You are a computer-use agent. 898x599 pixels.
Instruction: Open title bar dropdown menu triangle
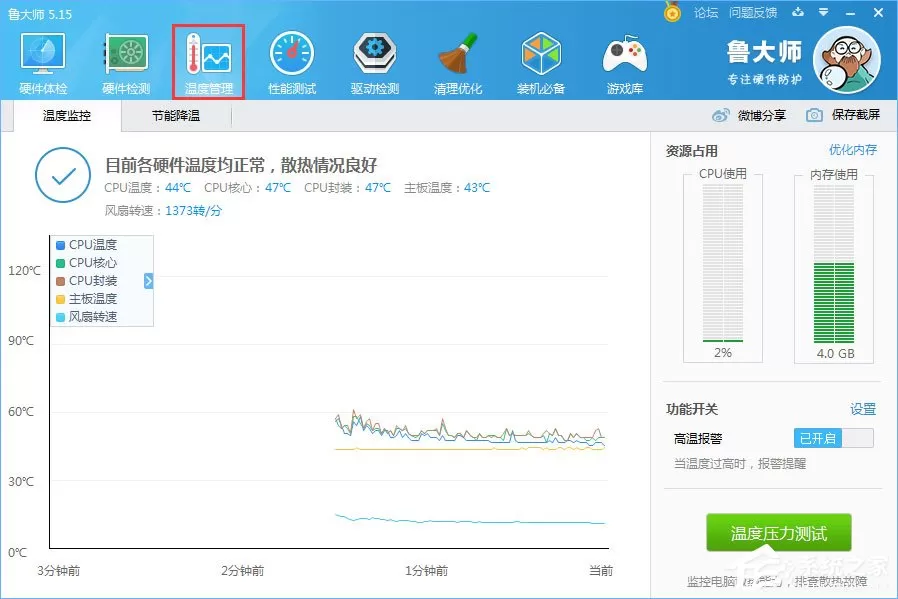click(824, 12)
